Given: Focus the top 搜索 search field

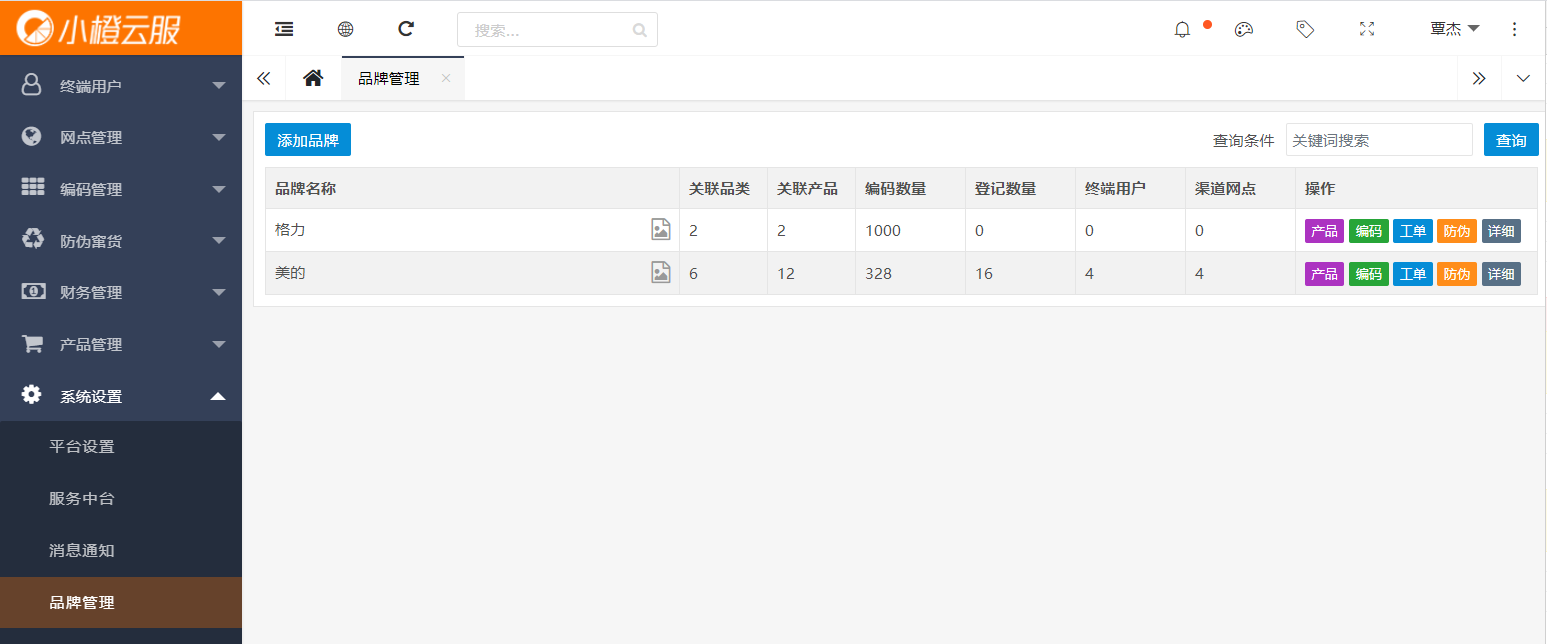Looking at the screenshot, I should [557, 30].
